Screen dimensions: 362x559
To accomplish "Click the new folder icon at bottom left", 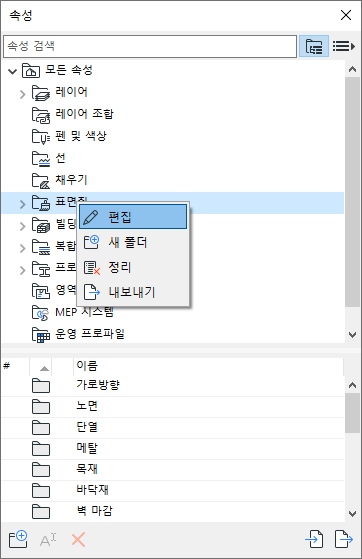I will (x=18, y=539).
